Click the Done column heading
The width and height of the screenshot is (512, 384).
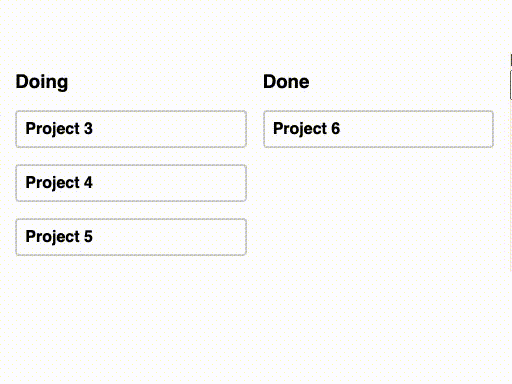[x=286, y=82]
